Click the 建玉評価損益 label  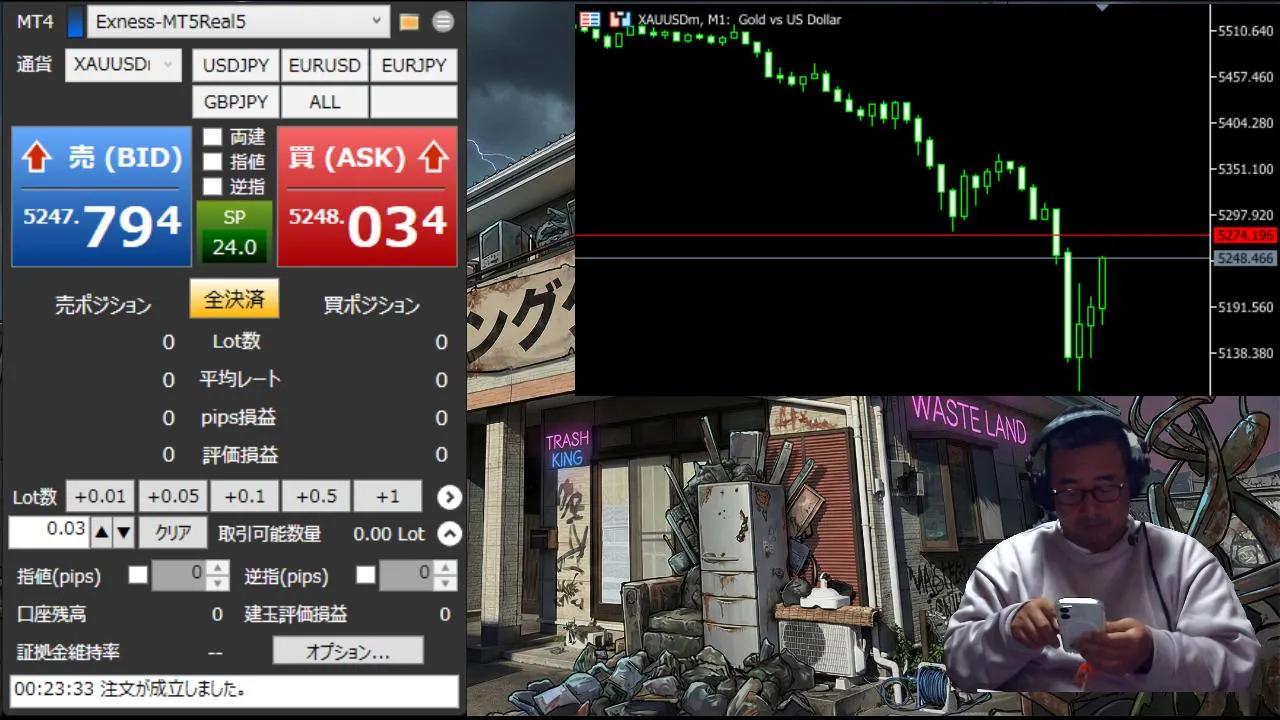click(296, 614)
